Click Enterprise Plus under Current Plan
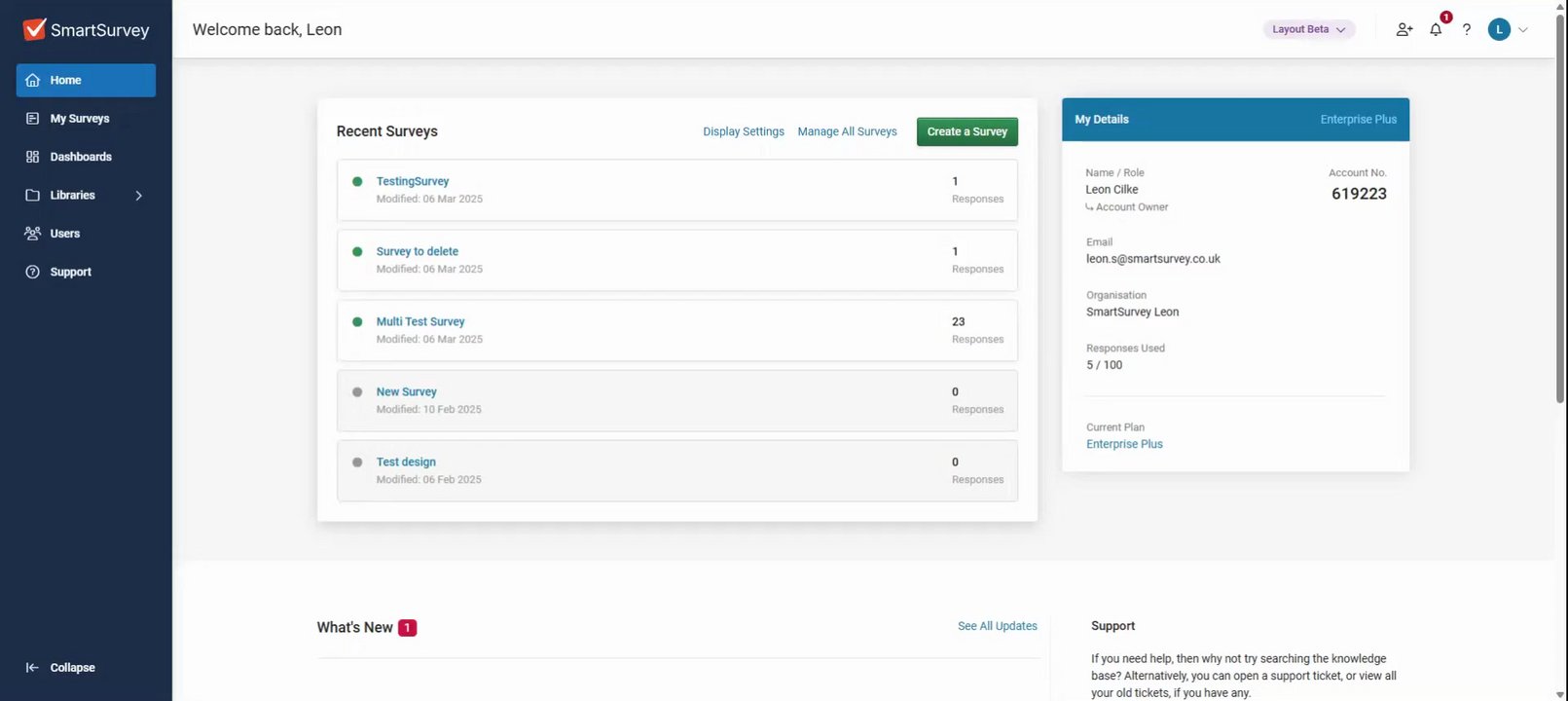This screenshot has width=1568, height=701. (1124, 444)
